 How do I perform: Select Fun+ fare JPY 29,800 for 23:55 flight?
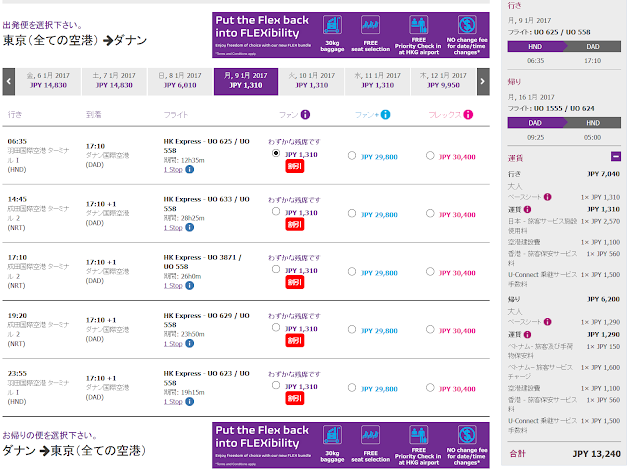(352, 388)
